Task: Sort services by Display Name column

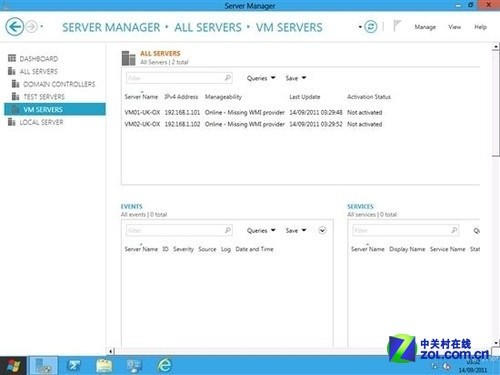Action: click(x=407, y=249)
